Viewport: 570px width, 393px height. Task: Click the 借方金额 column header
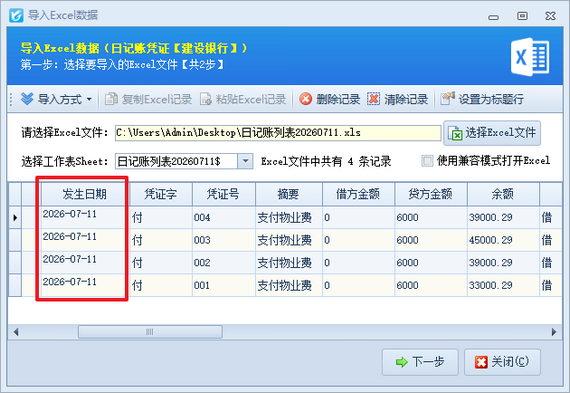pos(358,194)
